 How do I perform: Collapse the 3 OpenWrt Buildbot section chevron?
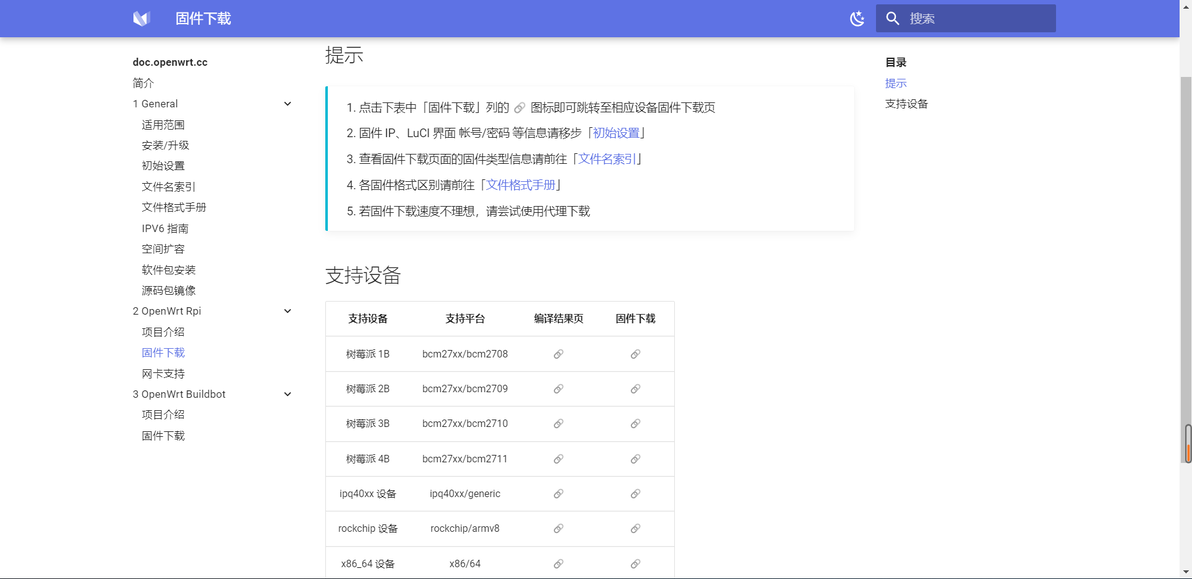(x=287, y=394)
